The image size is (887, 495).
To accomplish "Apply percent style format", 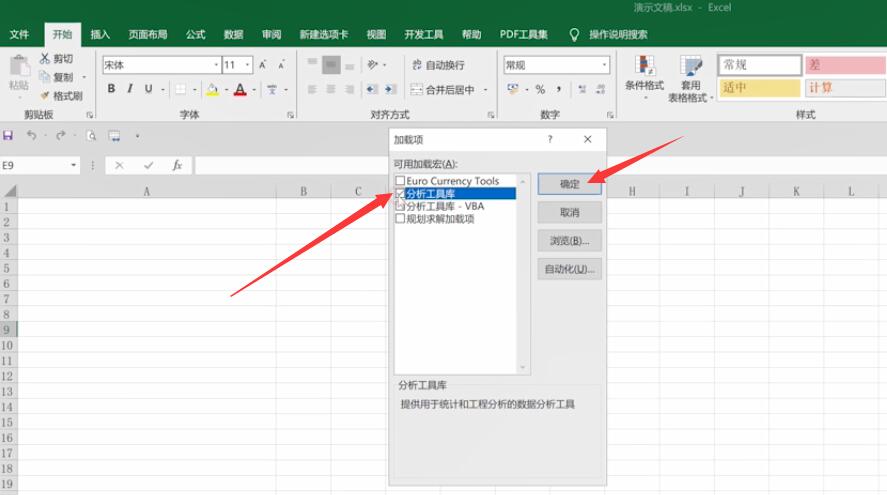I will coord(540,89).
